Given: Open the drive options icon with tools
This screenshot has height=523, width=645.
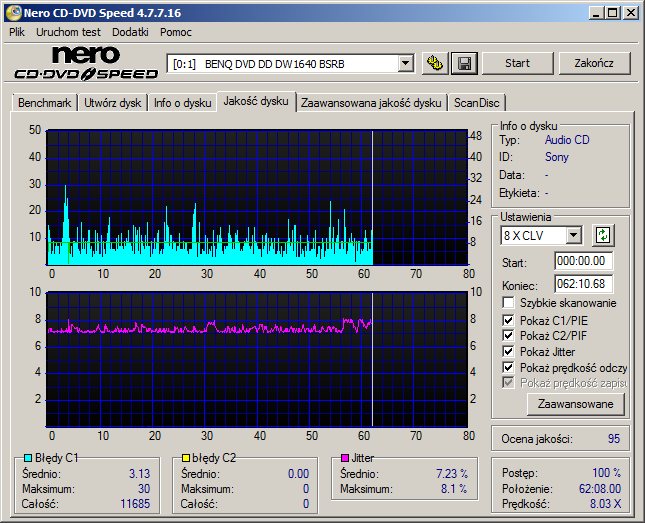Looking at the screenshot, I should tap(435, 63).
